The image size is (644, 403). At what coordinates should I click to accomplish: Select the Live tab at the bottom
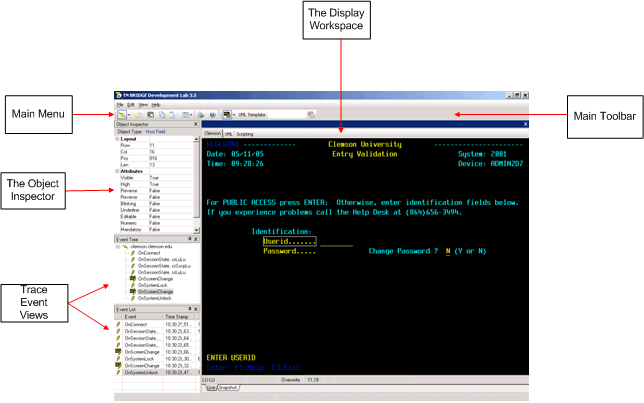click(x=211, y=387)
